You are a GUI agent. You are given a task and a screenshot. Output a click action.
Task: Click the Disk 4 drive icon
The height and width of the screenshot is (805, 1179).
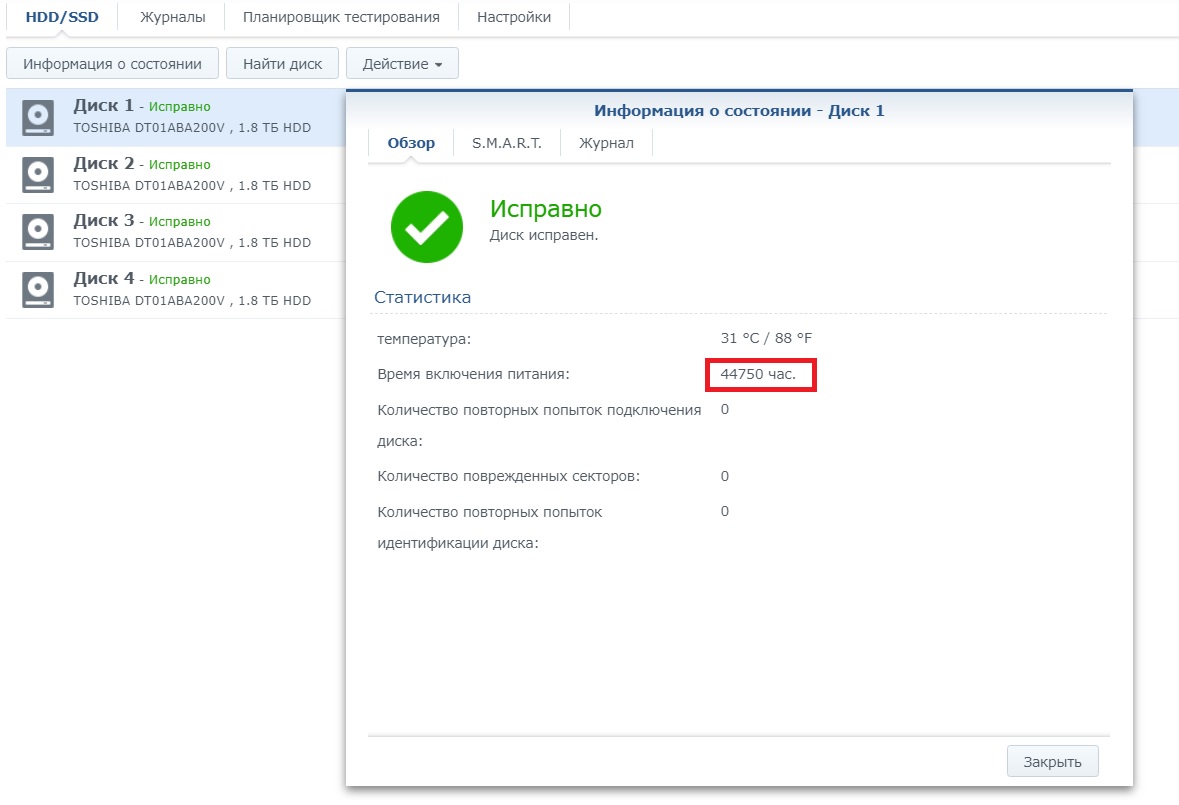(x=38, y=290)
